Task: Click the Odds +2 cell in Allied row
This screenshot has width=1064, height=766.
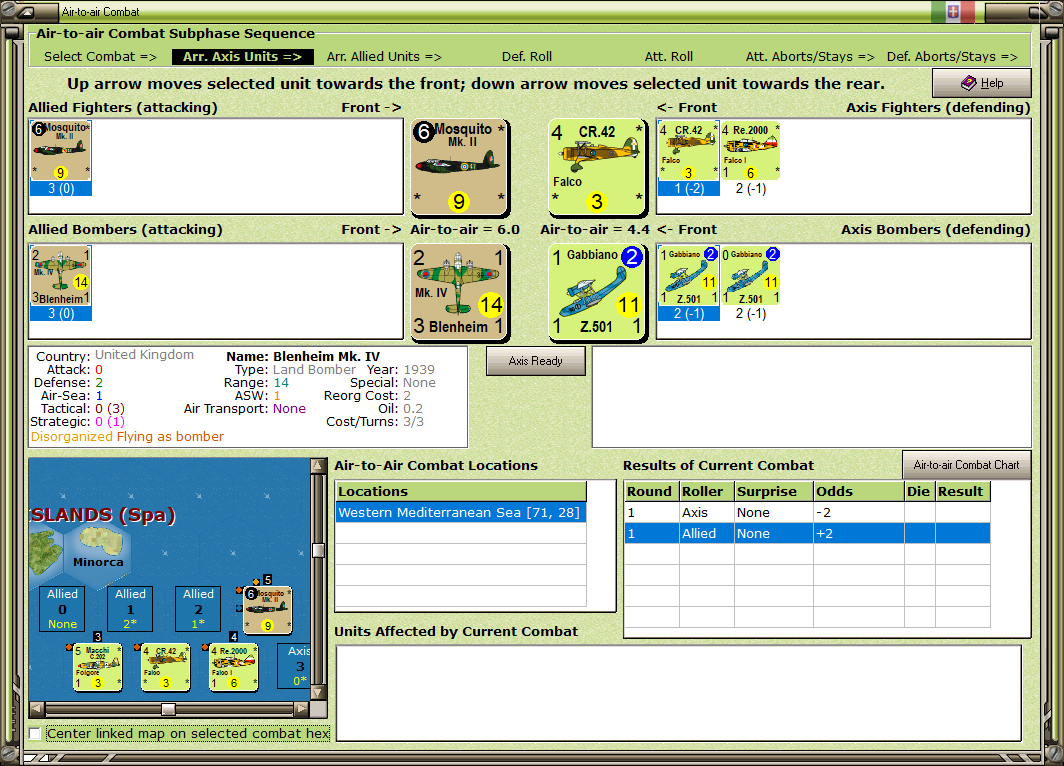Action: pos(858,533)
